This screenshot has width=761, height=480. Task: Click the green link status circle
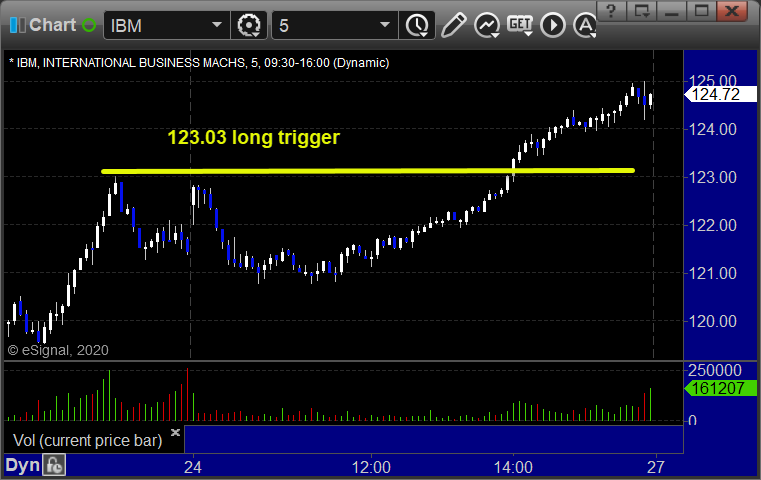pyautogui.click(x=89, y=25)
